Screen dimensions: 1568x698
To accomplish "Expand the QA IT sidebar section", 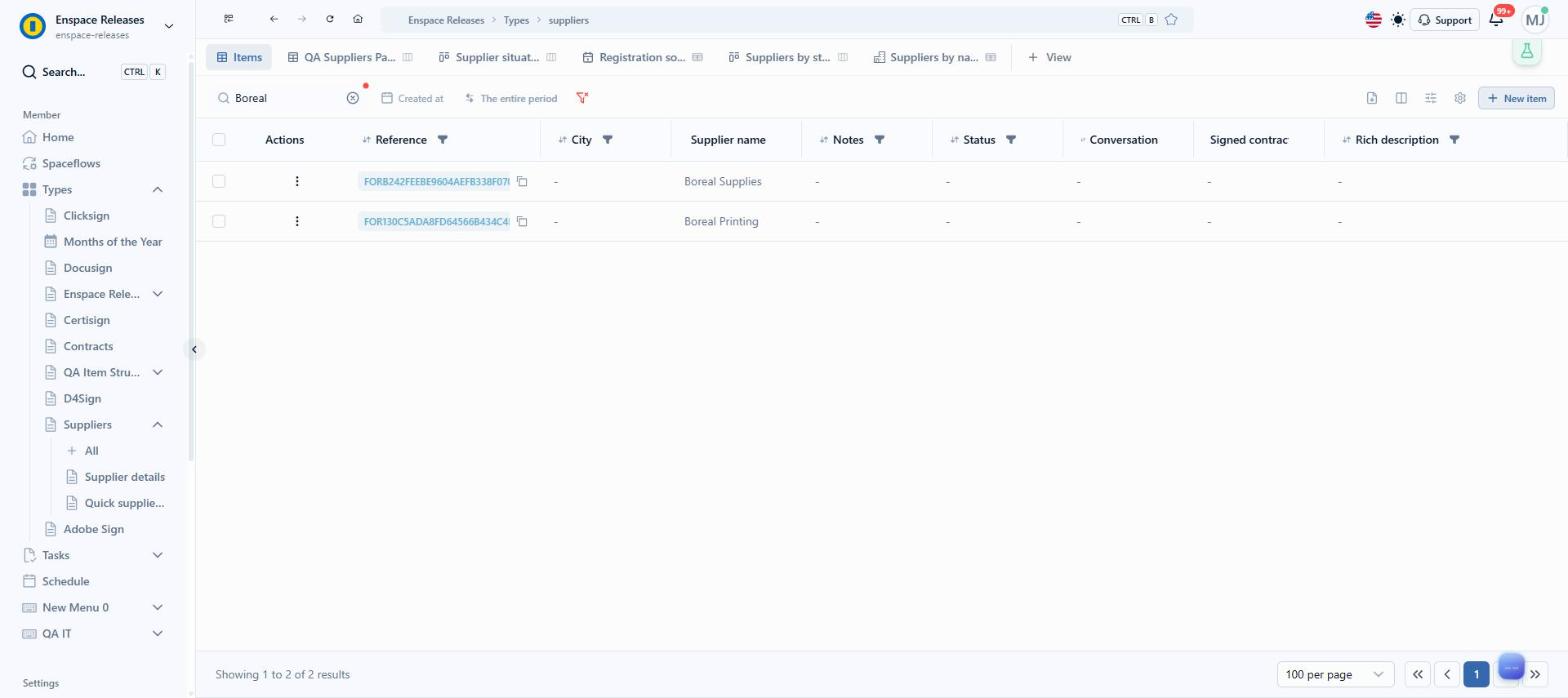I will [x=157, y=633].
